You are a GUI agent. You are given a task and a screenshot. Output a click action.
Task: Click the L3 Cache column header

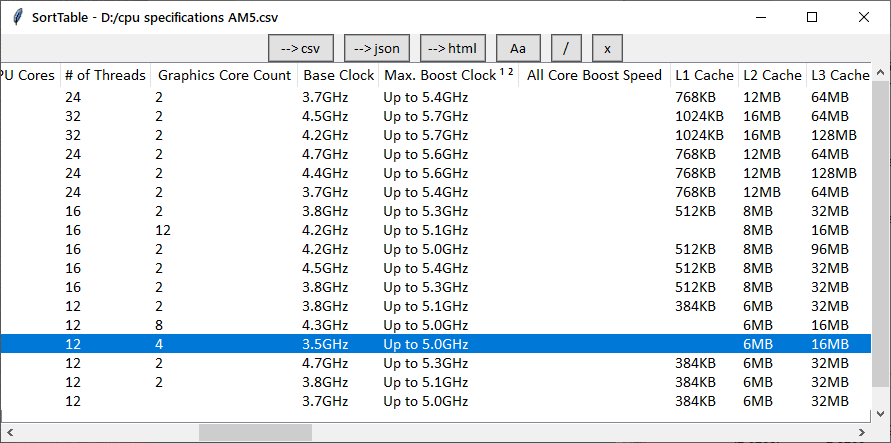(x=839, y=75)
